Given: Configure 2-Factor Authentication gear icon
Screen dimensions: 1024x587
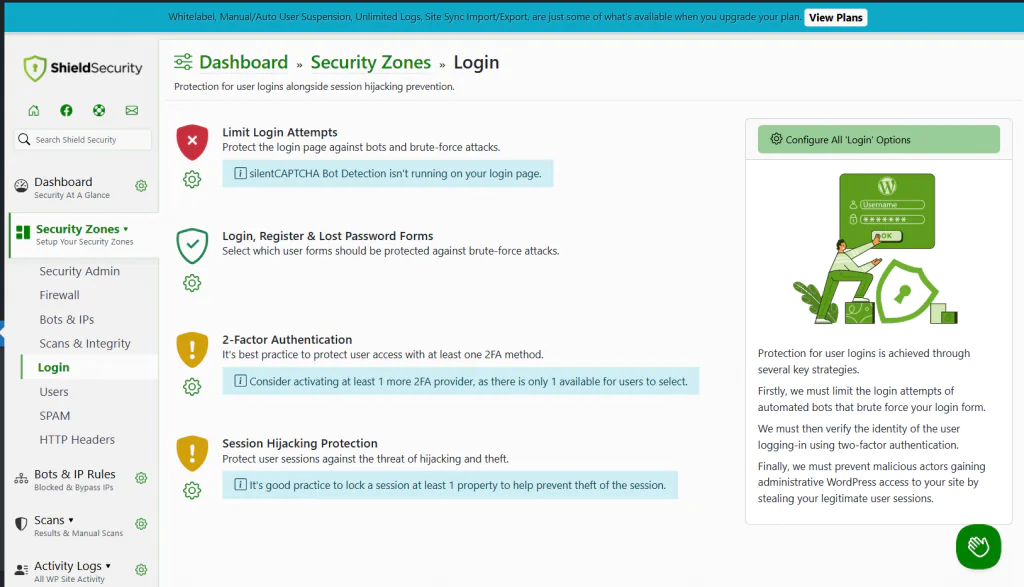Looking at the screenshot, I should pos(192,387).
